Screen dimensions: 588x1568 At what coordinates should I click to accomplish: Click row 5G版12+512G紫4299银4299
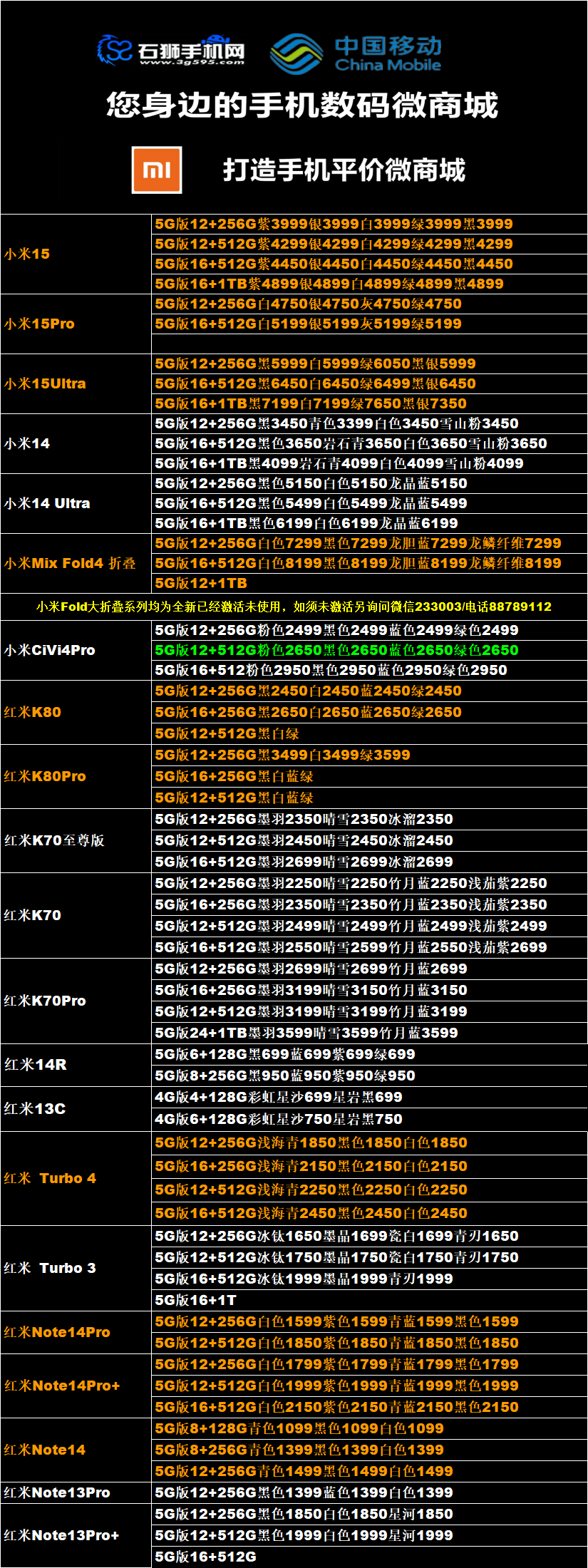click(369, 244)
